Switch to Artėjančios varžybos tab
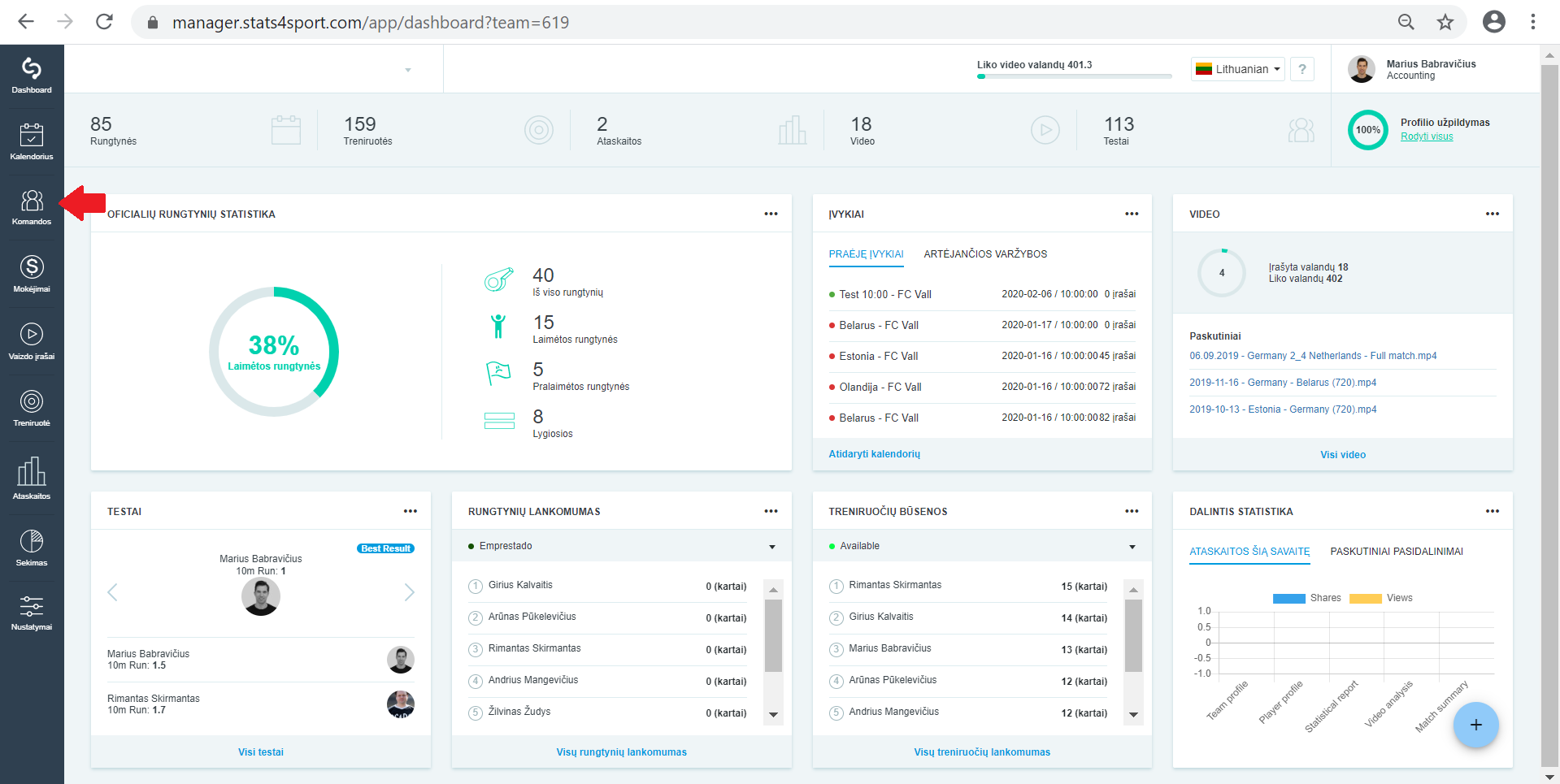Image resolution: width=1560 pixels, height=784 pixels. tap(985, 254)
